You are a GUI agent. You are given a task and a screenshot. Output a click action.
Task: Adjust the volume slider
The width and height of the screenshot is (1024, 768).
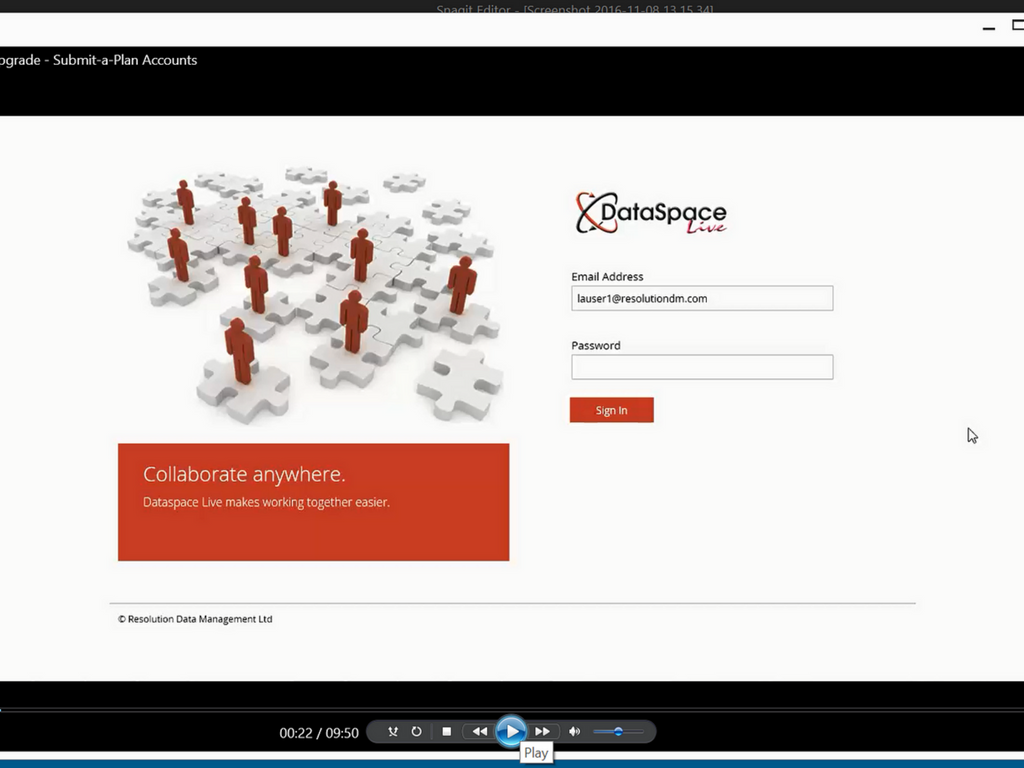618,731
